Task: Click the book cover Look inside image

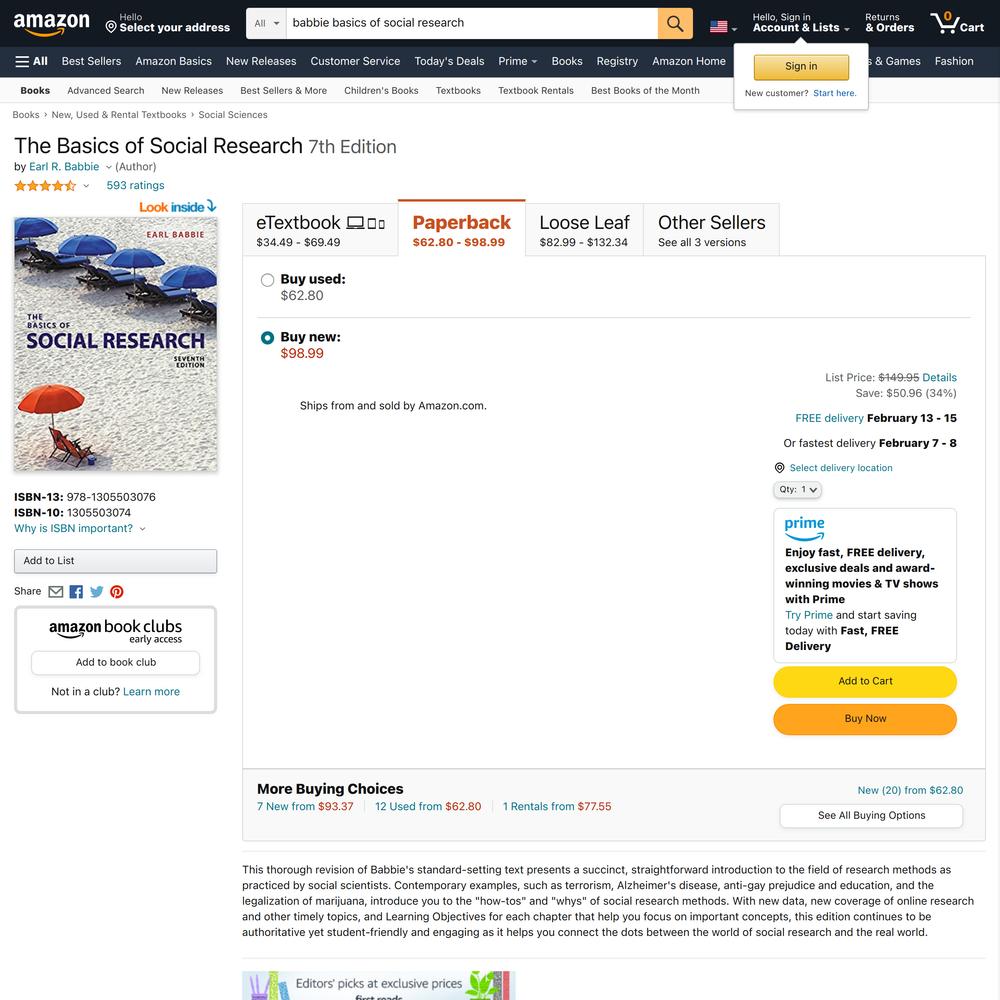Action: pyautogui.click(x=115, y=344)
